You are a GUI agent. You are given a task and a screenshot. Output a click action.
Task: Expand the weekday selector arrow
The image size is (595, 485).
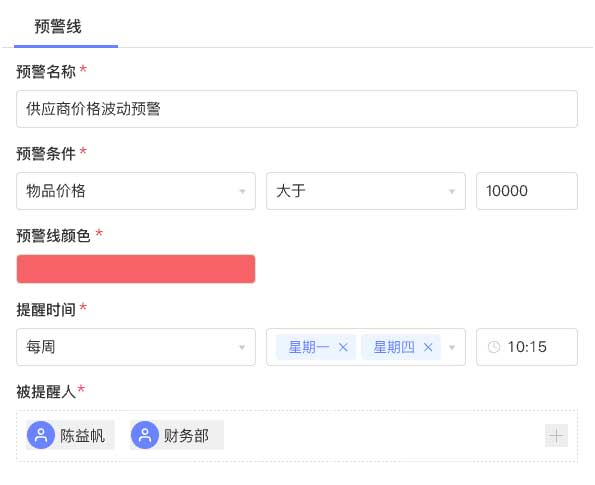pos(452,347)
